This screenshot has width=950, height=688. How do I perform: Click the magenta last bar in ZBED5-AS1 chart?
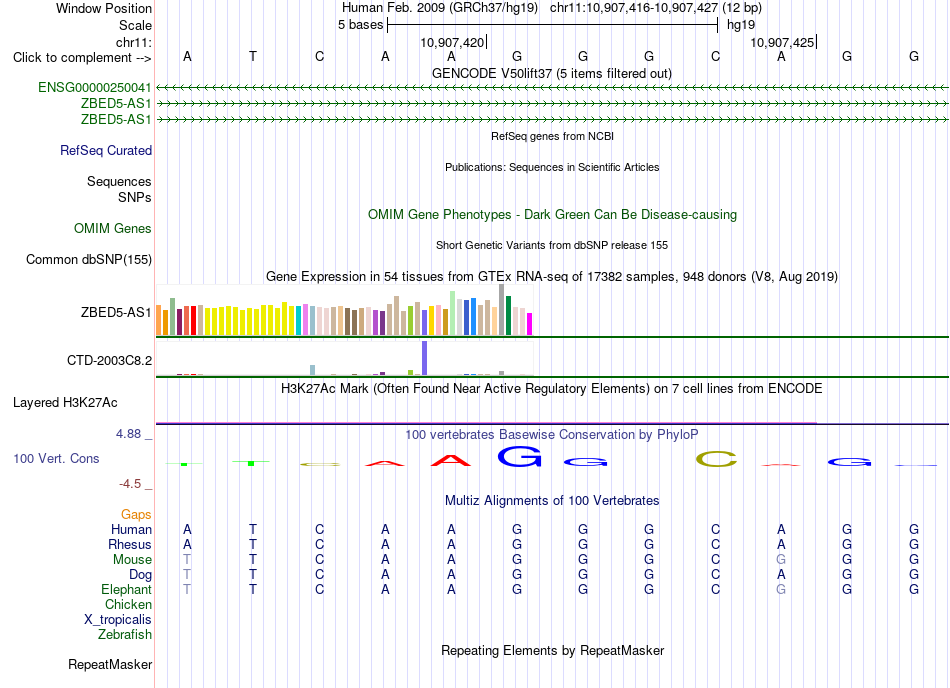click(530, 324)
